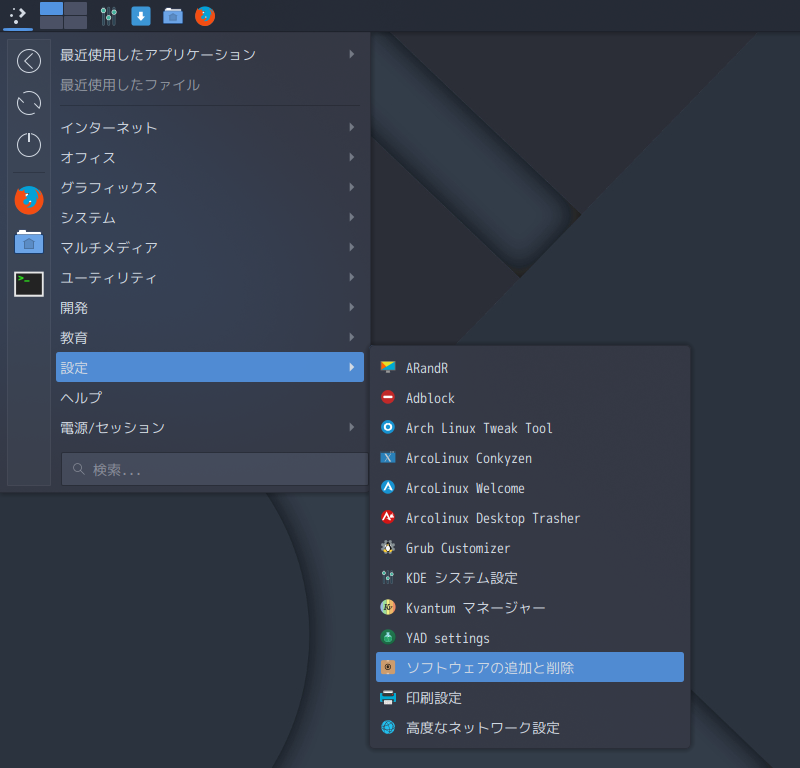Switch to the bottom-right workspace in the pager
This screenshot has width=800, height=768.
pyautogui.click(x=76, y=22)
